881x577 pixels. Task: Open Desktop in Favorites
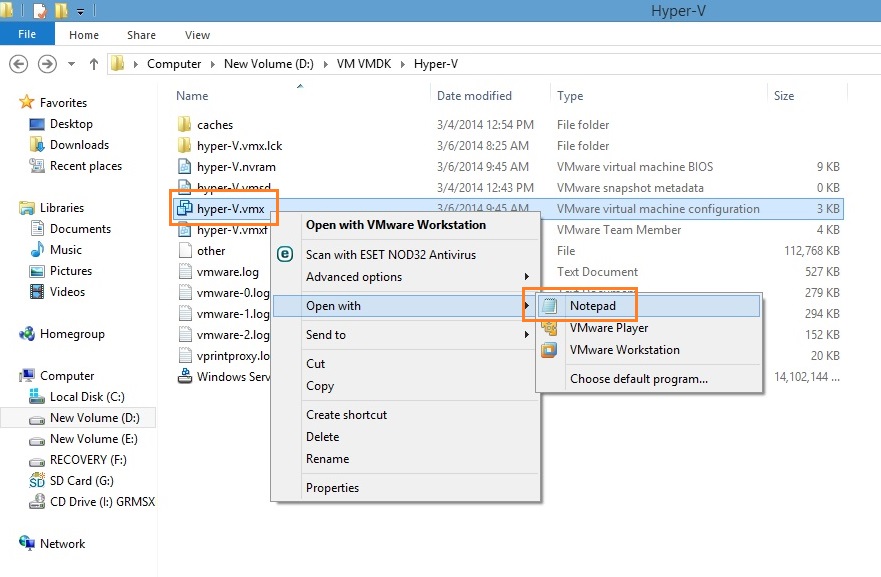pos(71,124)
